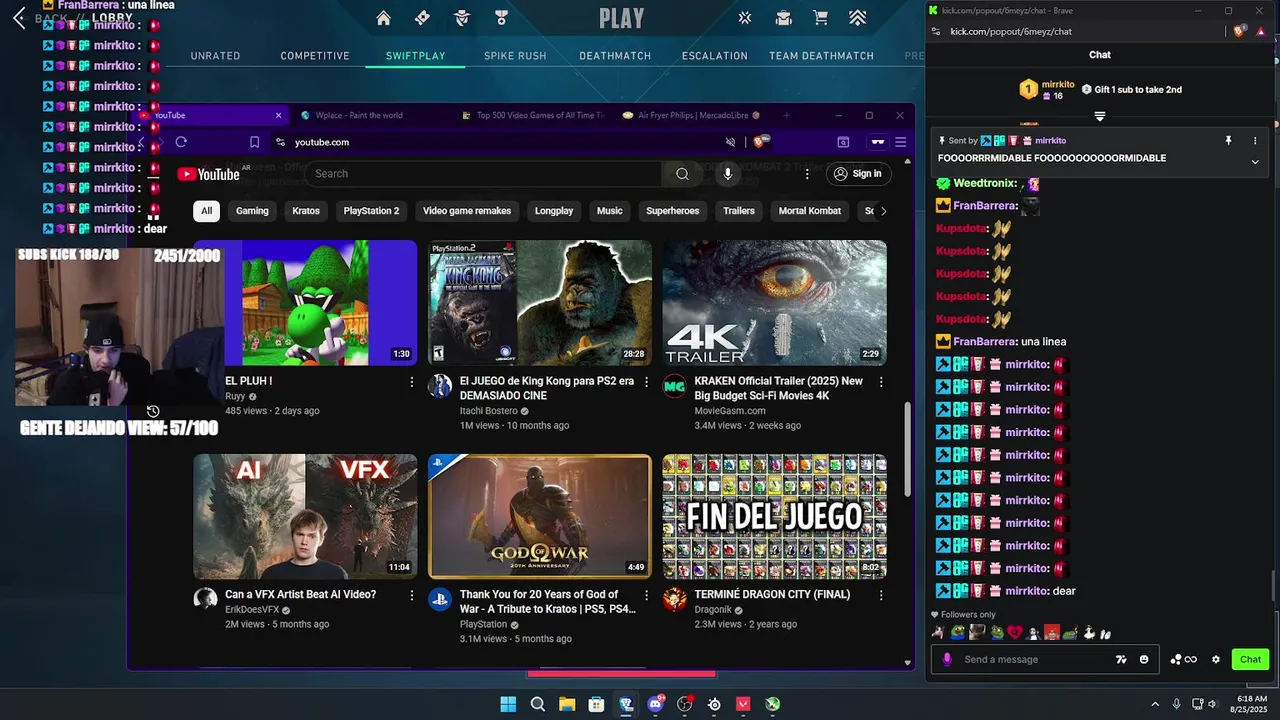The width and height of the screenshot is (1280, 720).
Task: Click the Kick chat scrollbar
Action: (1273, 586)
